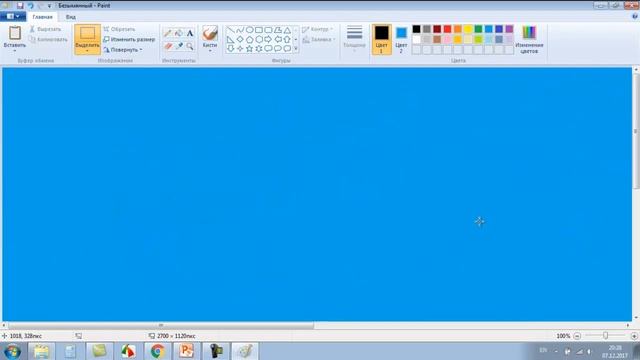640x360 pixels.
Task: Choose the Right arrow shape
Action: tap(268, 40)
